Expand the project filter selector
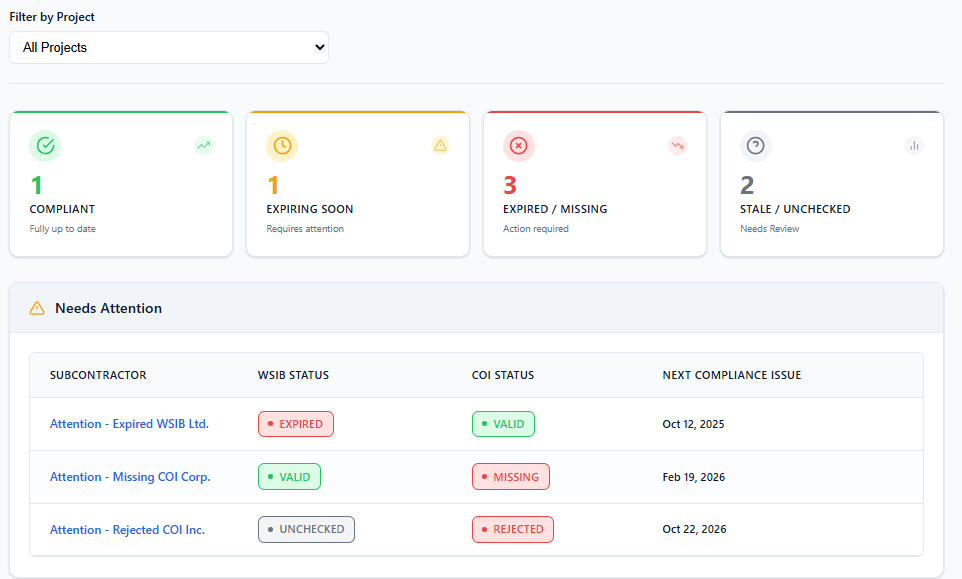Viewport: 962px width, 579px height. [168, 46]
